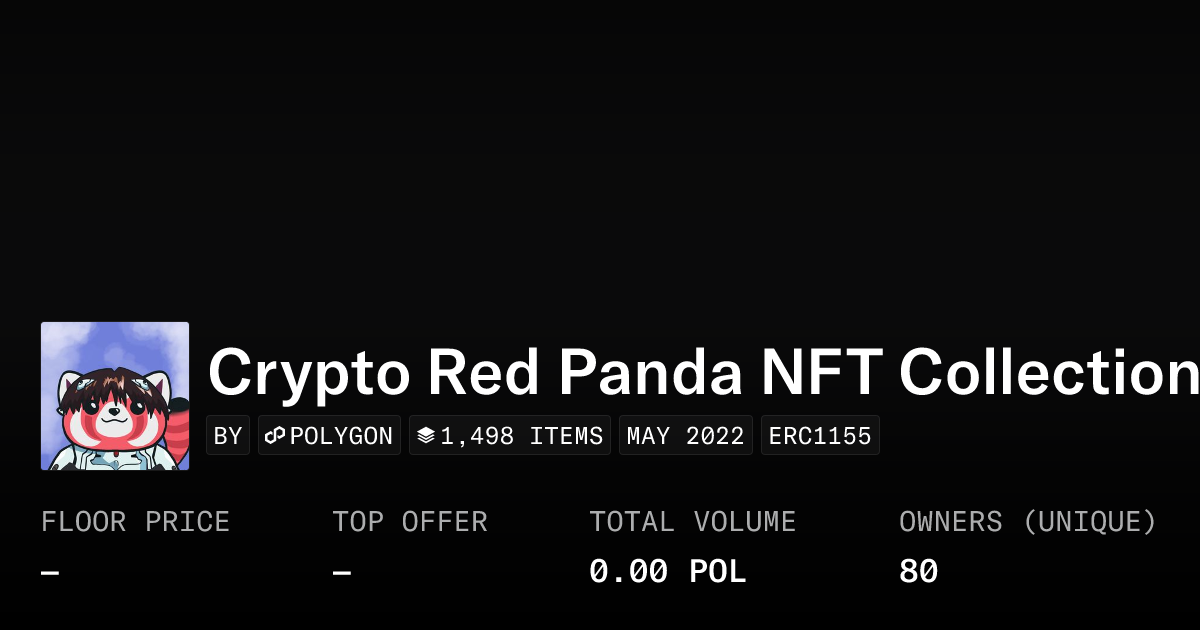
Task: Select the dash value under Top Offer
Action: 342,572
